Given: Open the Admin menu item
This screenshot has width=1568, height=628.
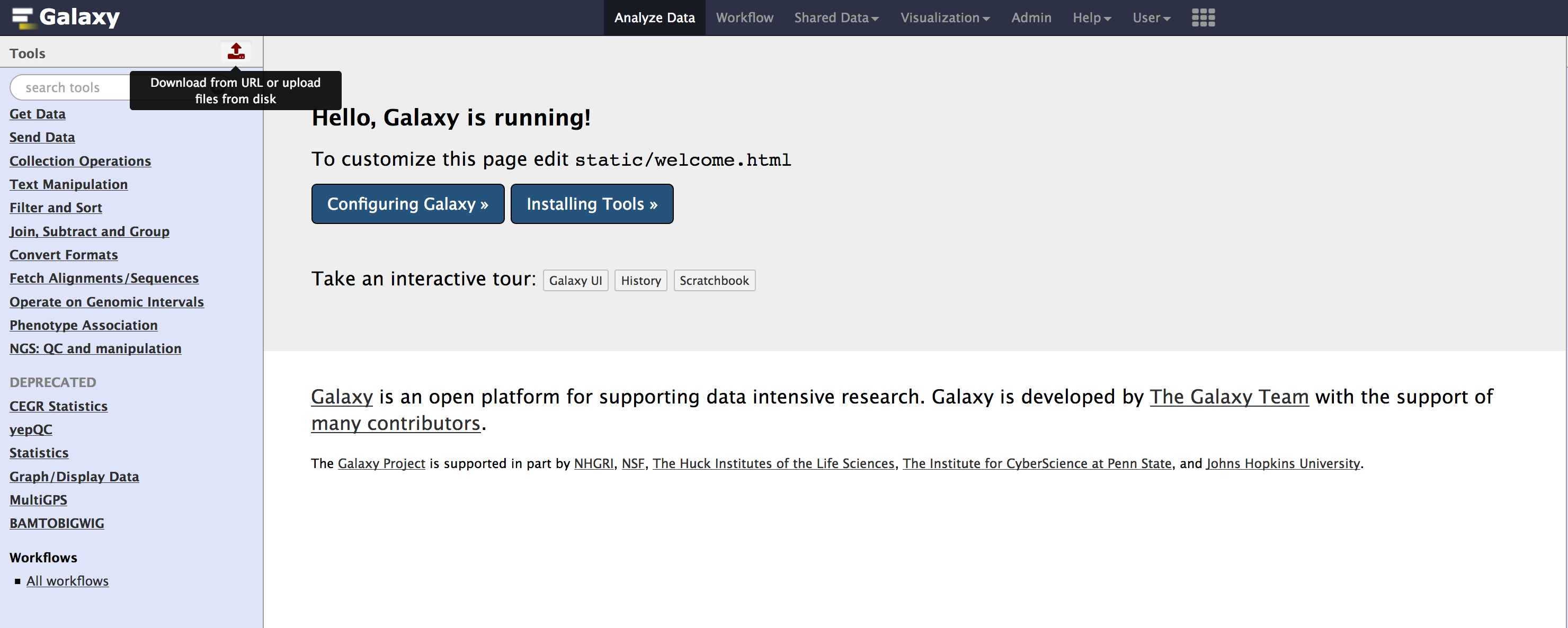Looking at the screenshot, I should (x=1030, y=17).
